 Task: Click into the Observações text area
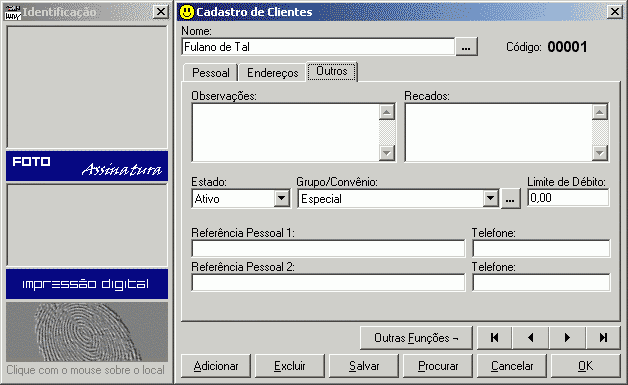(286, 133)
